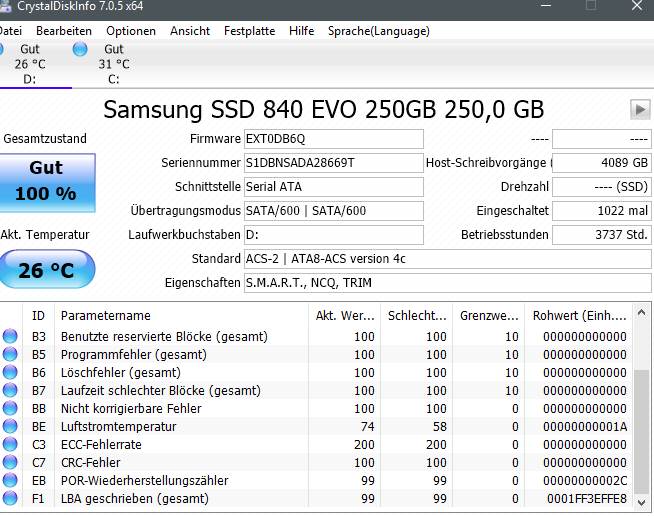The image size is (654, 516).
Task: Click status orb of F1 LBA geschrieben row
Action: click(10, 498)
